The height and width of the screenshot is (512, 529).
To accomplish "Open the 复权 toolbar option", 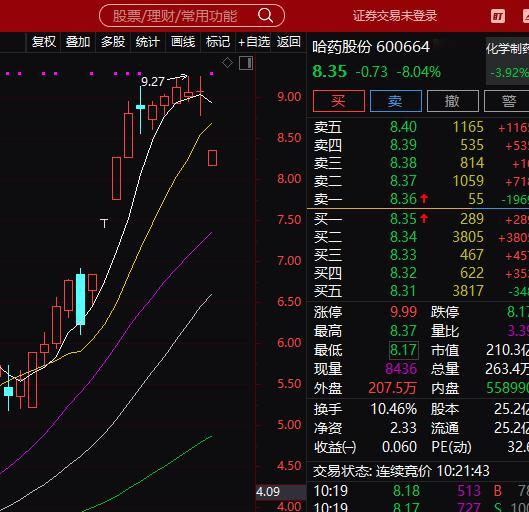I will click(x=44, y=42).
